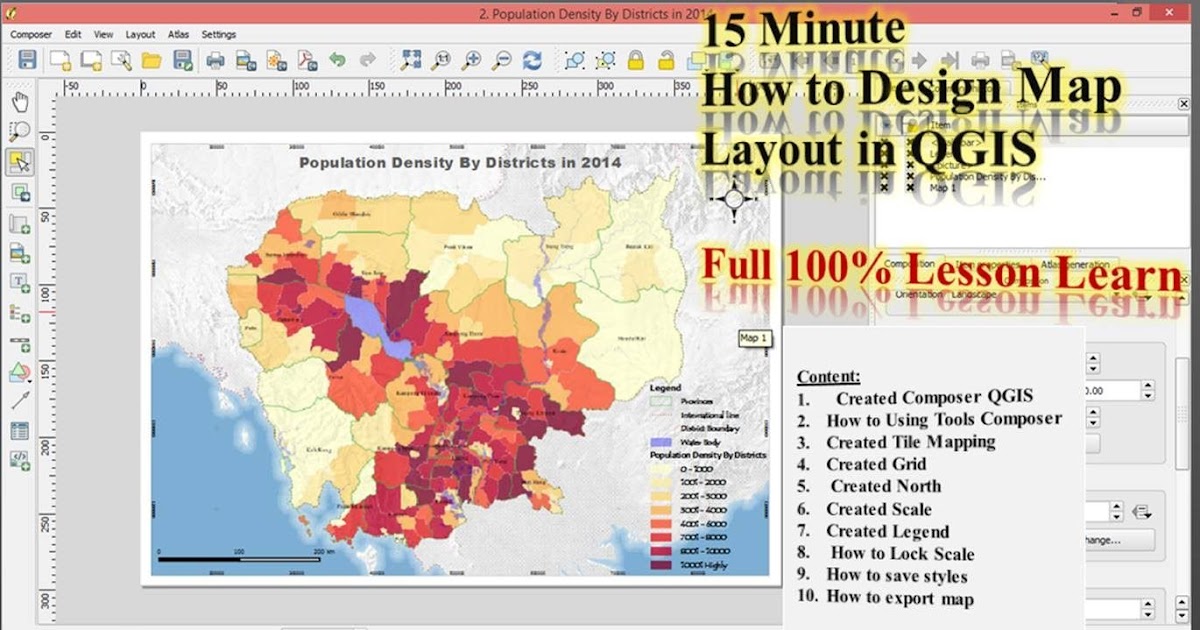Select the Add new scalebar tool
Image resolution: width=1200 pixels, height=630 pixels.
[x=20, y=343]
